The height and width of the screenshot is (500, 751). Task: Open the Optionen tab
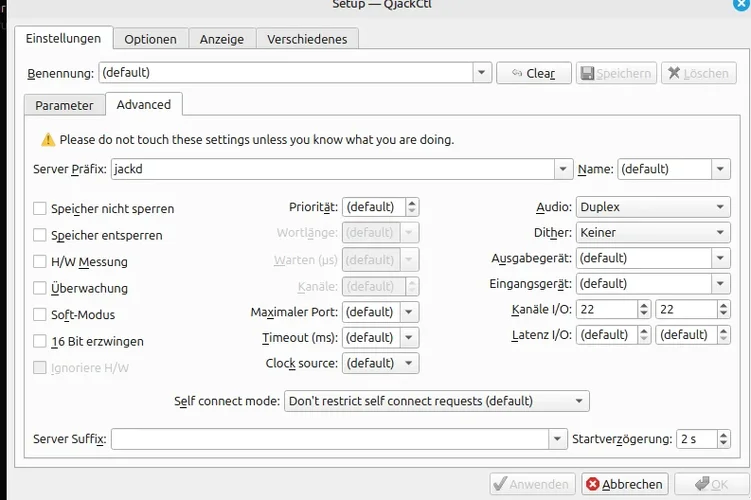(150, 39)
